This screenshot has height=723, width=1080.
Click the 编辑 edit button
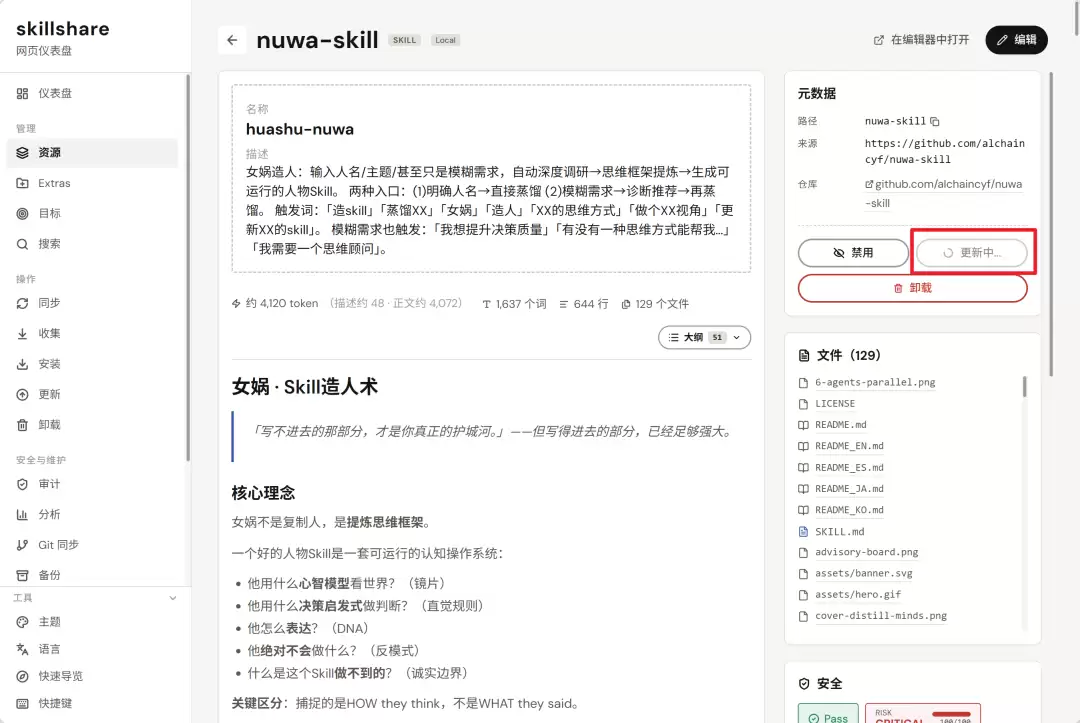[x=1016, y=40]
